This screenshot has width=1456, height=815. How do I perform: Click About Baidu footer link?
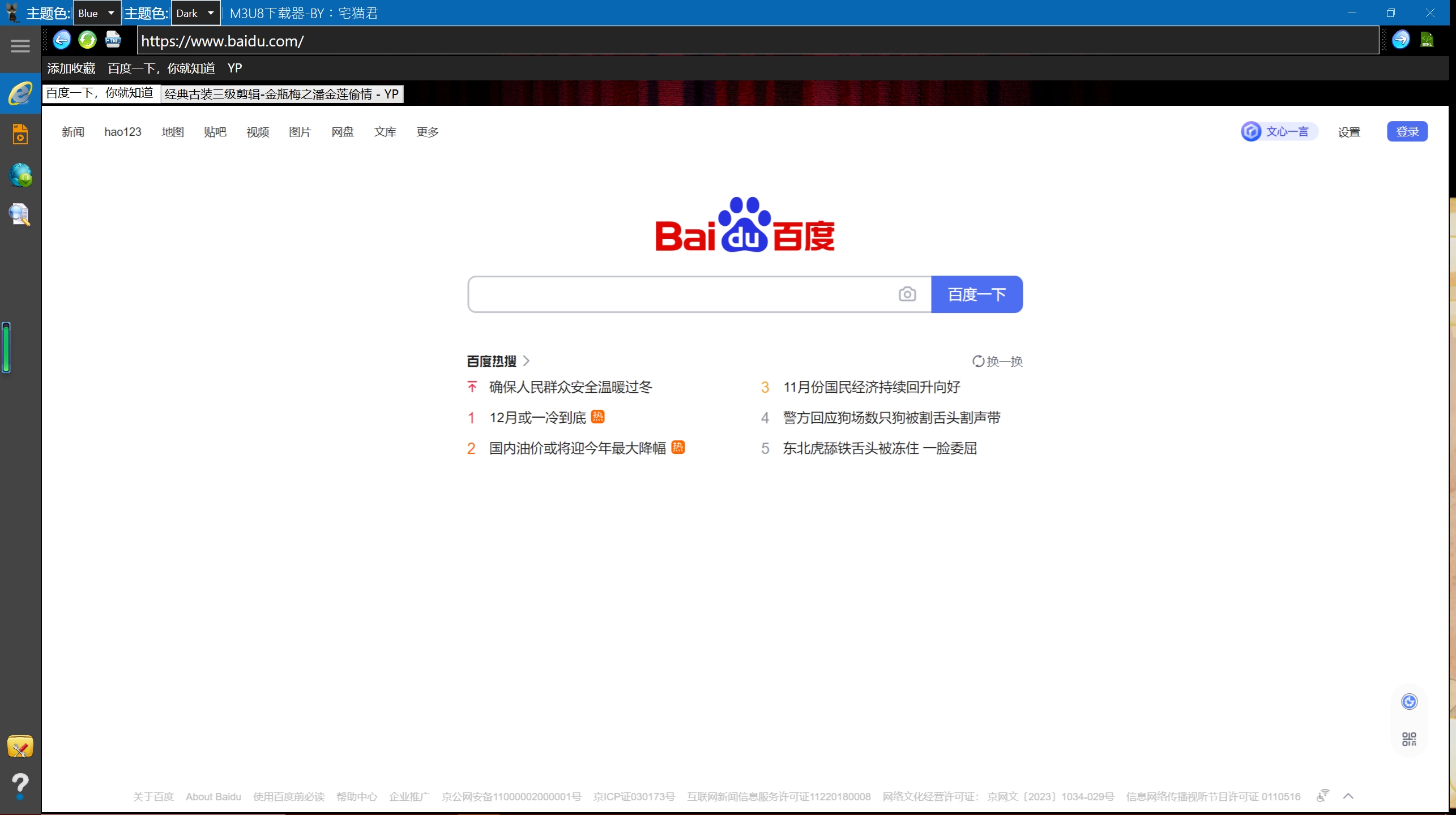point(214,797)
